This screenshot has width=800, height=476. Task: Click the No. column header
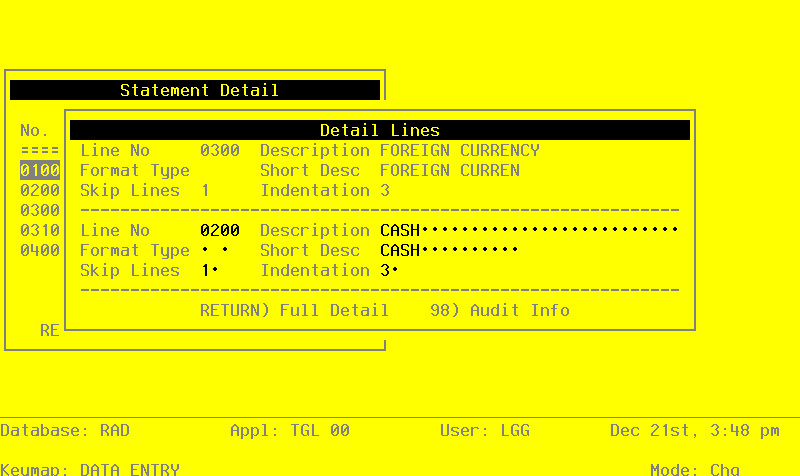tap(35, 131)
